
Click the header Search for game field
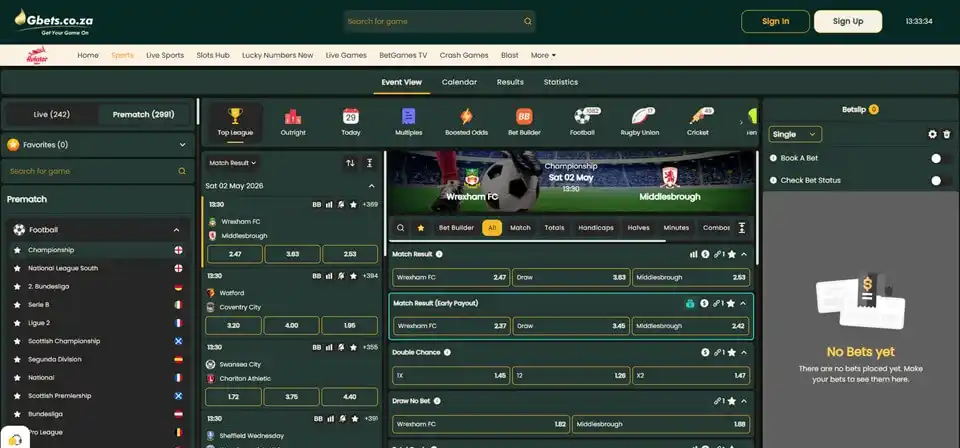coord(439,21)
